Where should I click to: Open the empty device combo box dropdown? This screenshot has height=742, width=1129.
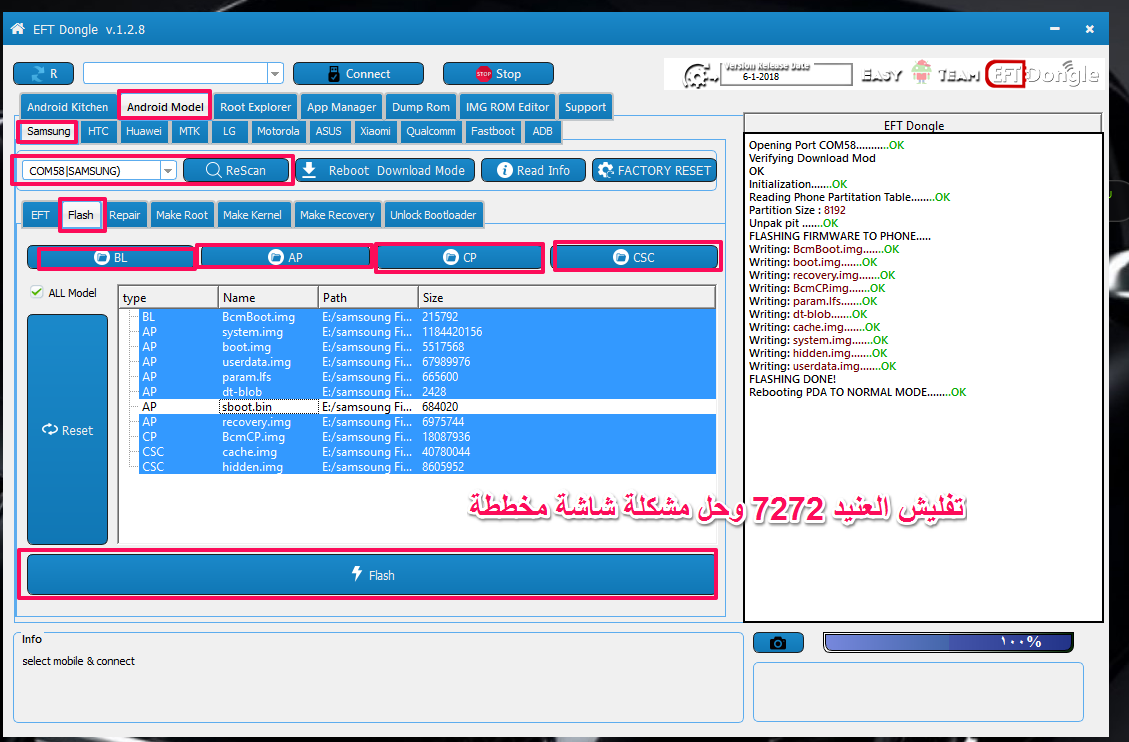click(x=275, y=73)
